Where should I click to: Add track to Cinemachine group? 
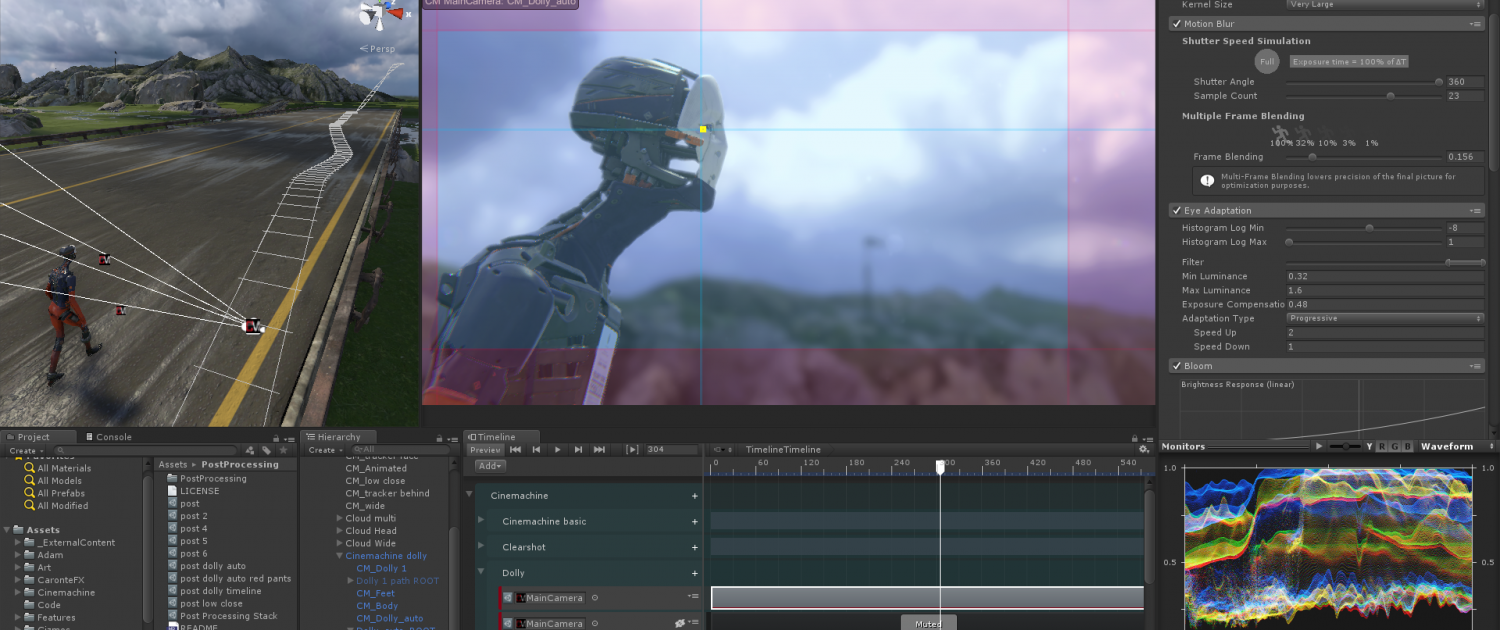[695, 496]
